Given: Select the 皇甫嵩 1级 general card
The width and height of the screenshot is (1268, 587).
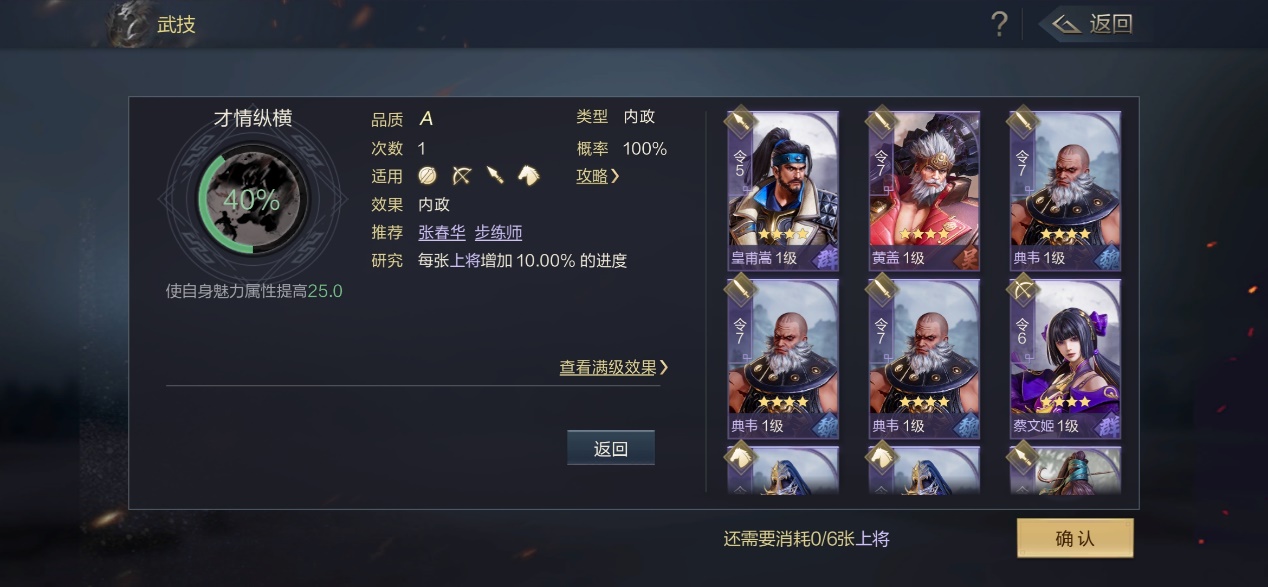Looking at the screenshot, I should [783, 191].
